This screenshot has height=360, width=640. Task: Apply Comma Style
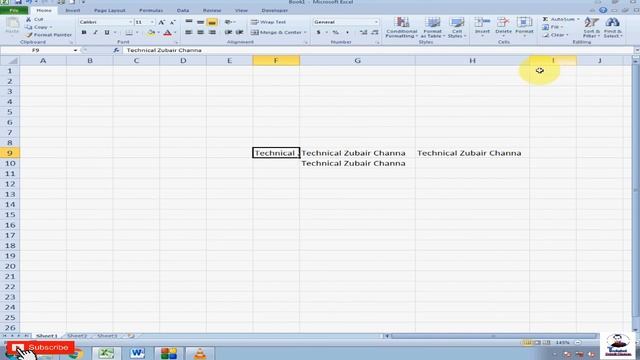(347, 32)
